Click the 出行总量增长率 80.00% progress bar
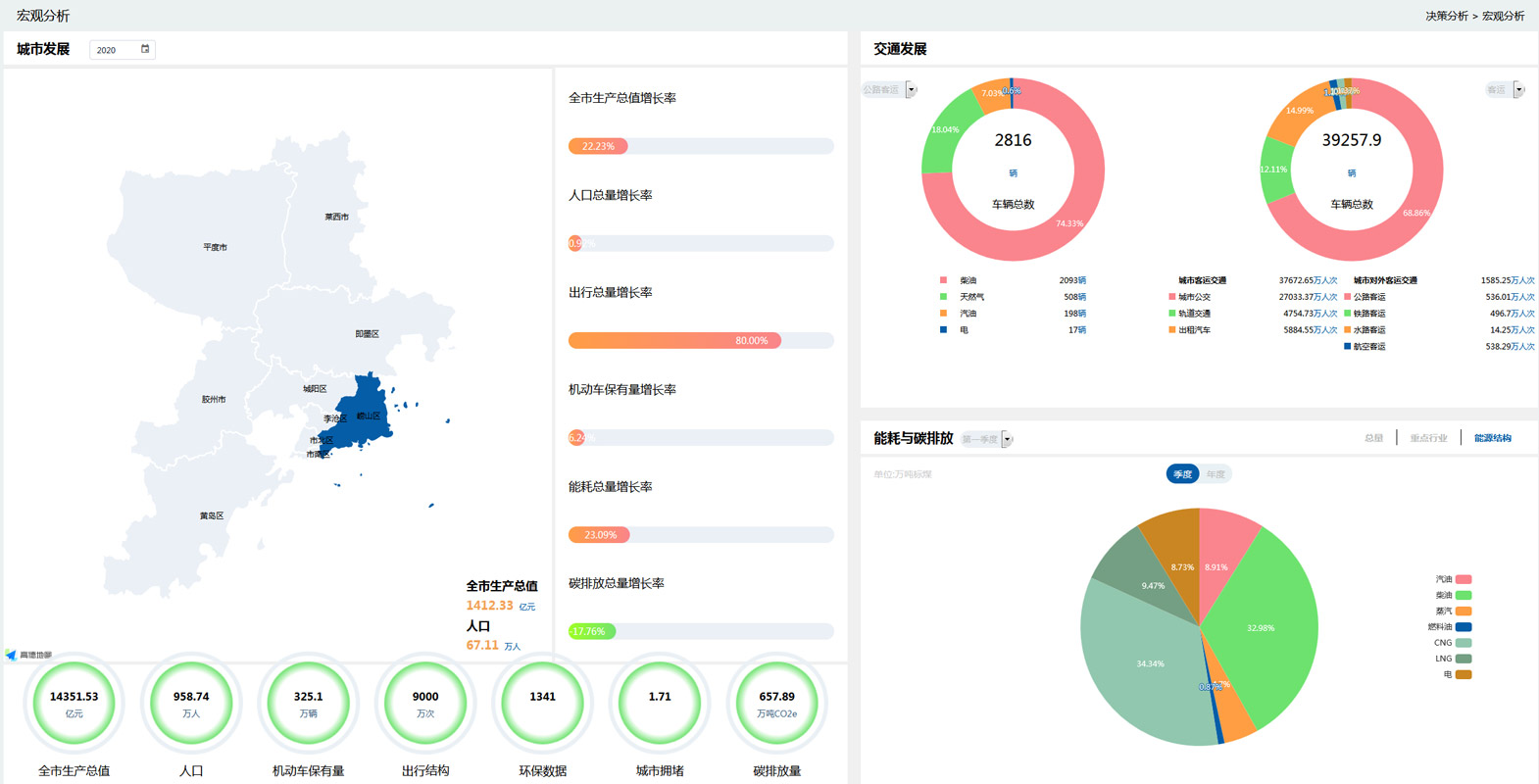This screenshot has width=1539, height=784. point(674,340)
